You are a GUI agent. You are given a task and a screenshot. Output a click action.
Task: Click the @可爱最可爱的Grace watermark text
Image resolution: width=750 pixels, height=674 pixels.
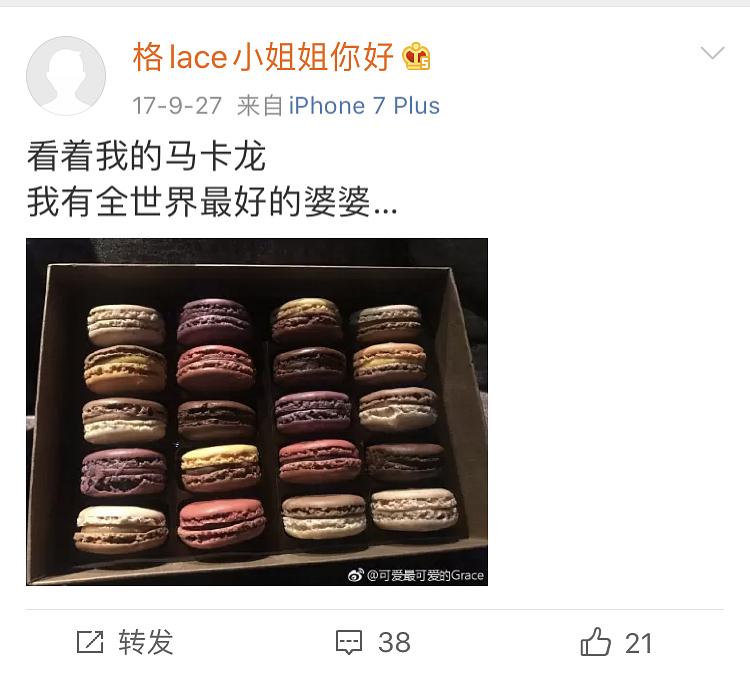click(425, 575)
